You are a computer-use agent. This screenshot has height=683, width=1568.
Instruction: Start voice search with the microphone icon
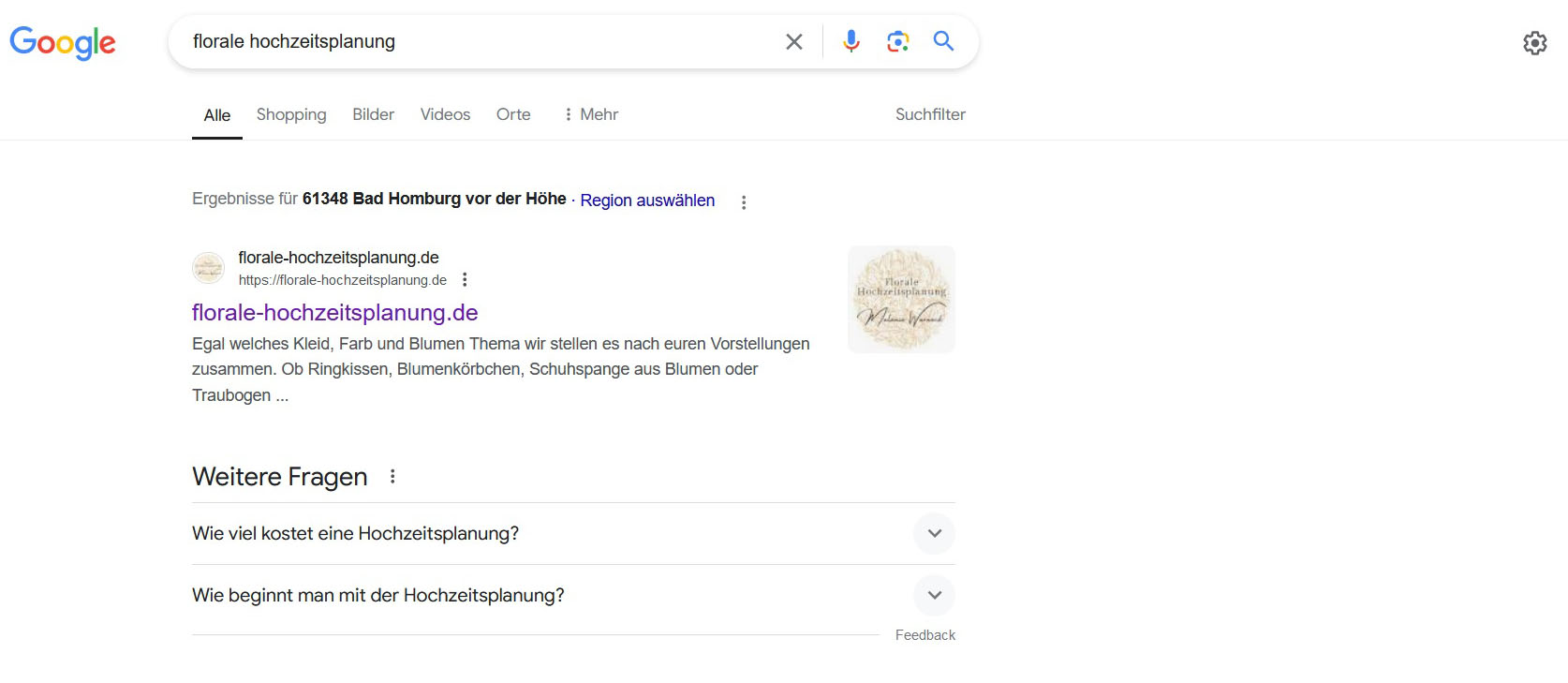point(851,41)
